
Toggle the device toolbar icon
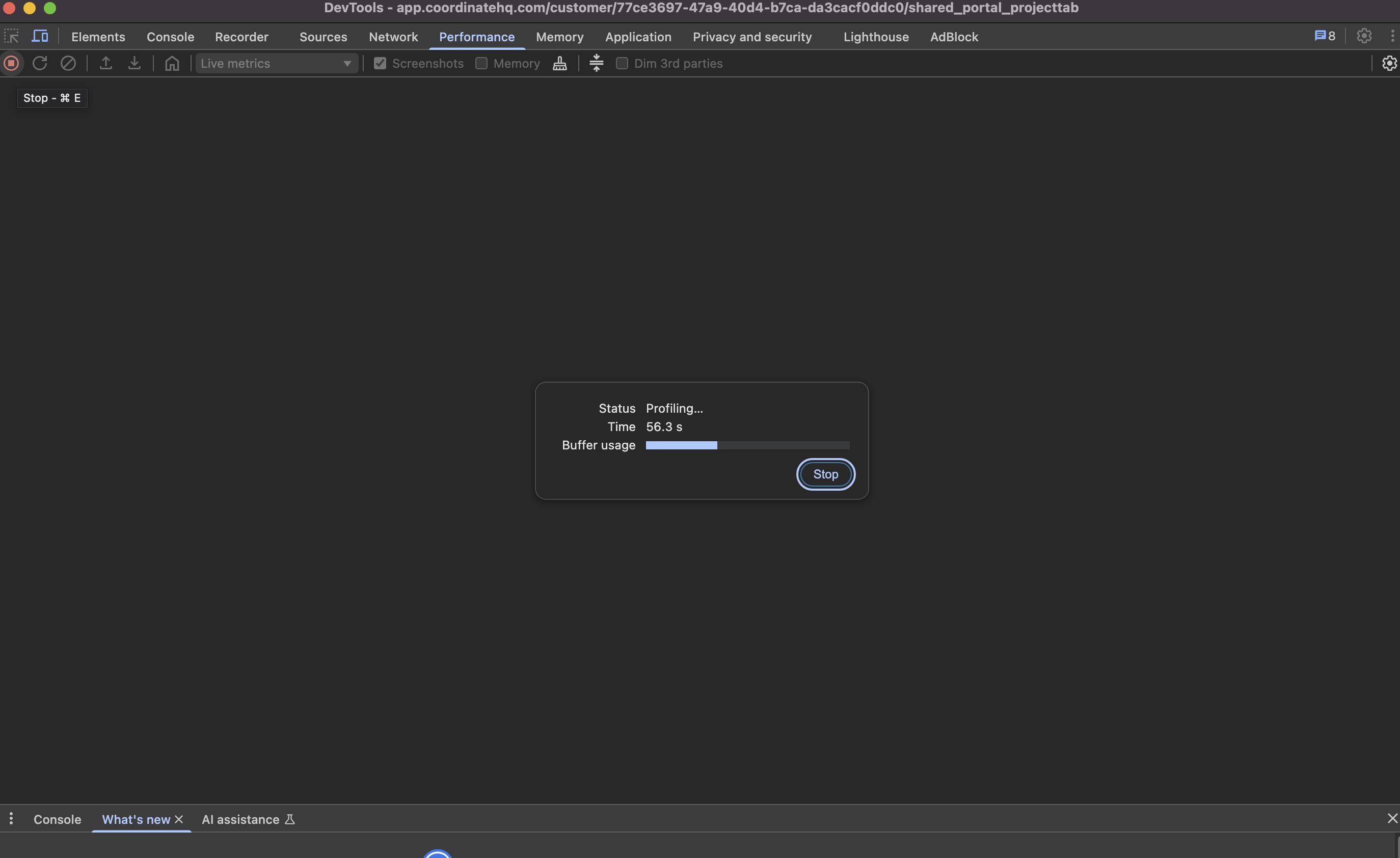40,36
